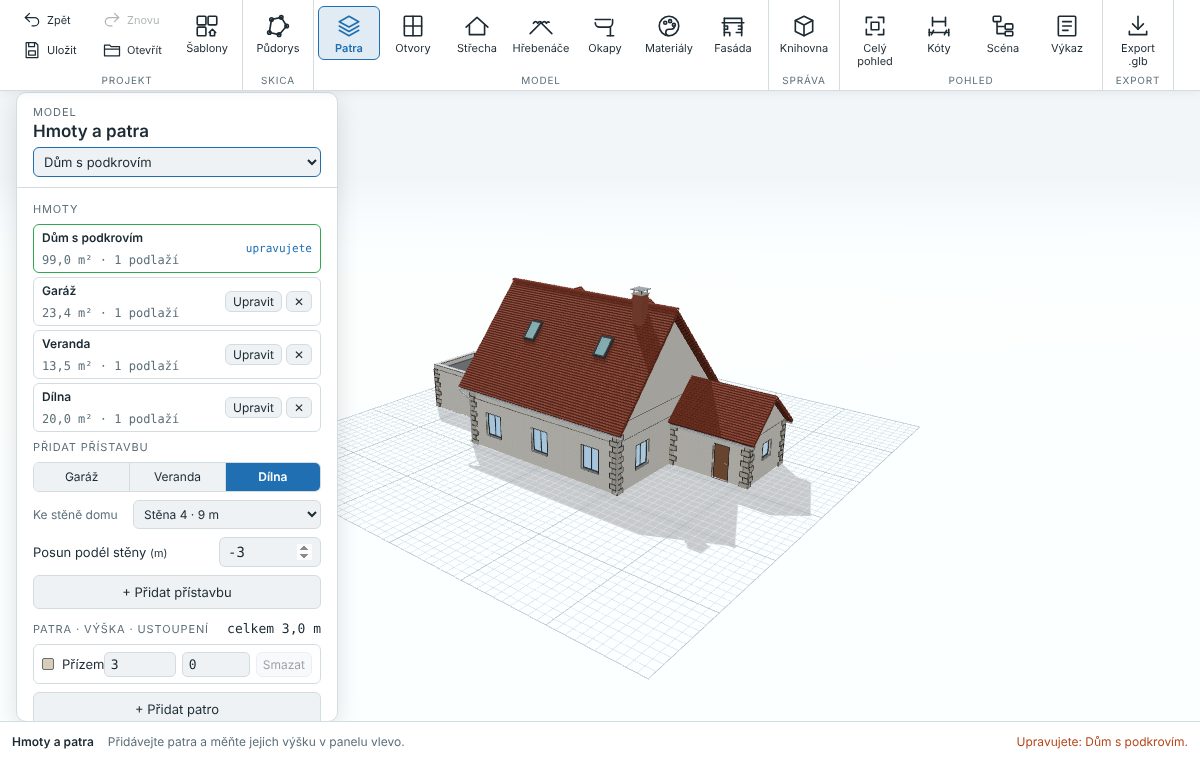
Task: Save the project with Uložit
Action: [x=50, y=50]
